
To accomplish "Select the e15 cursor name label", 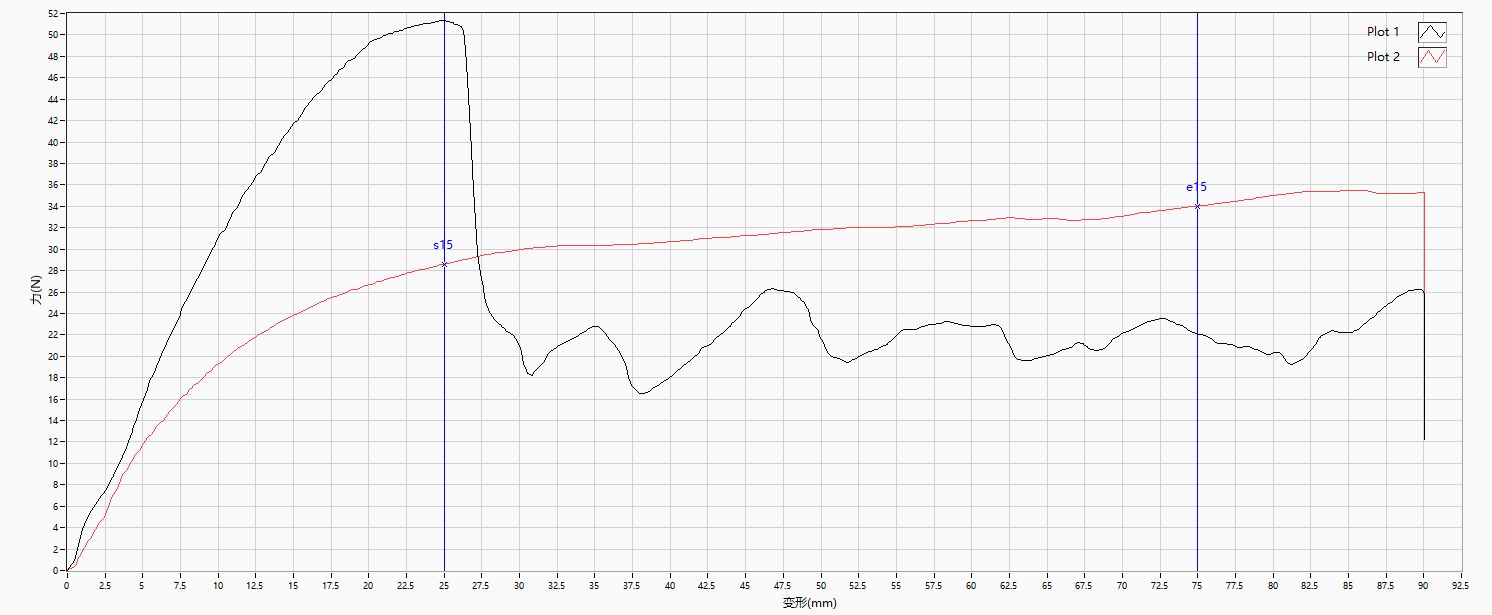I will click(1196, 187).
